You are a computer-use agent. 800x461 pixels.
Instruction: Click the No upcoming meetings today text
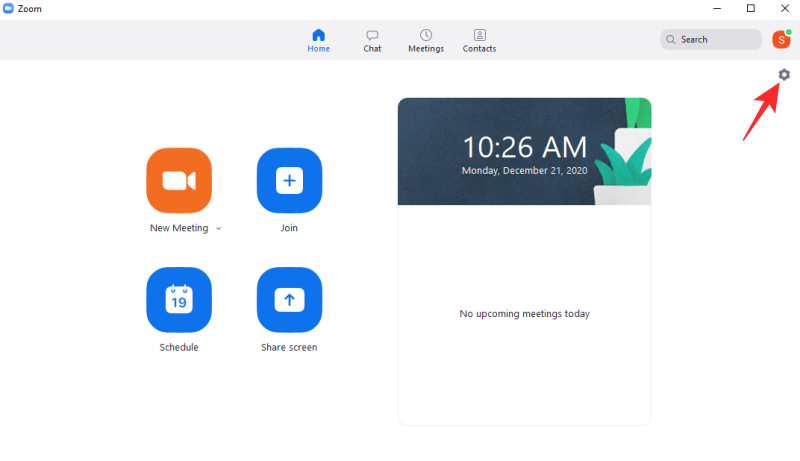524,314
